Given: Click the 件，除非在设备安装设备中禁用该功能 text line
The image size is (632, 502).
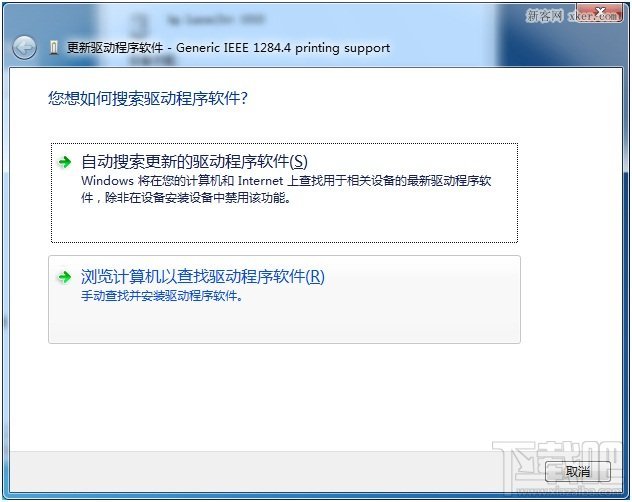Looking at the screenshot, I should click(x=186, y=198).
